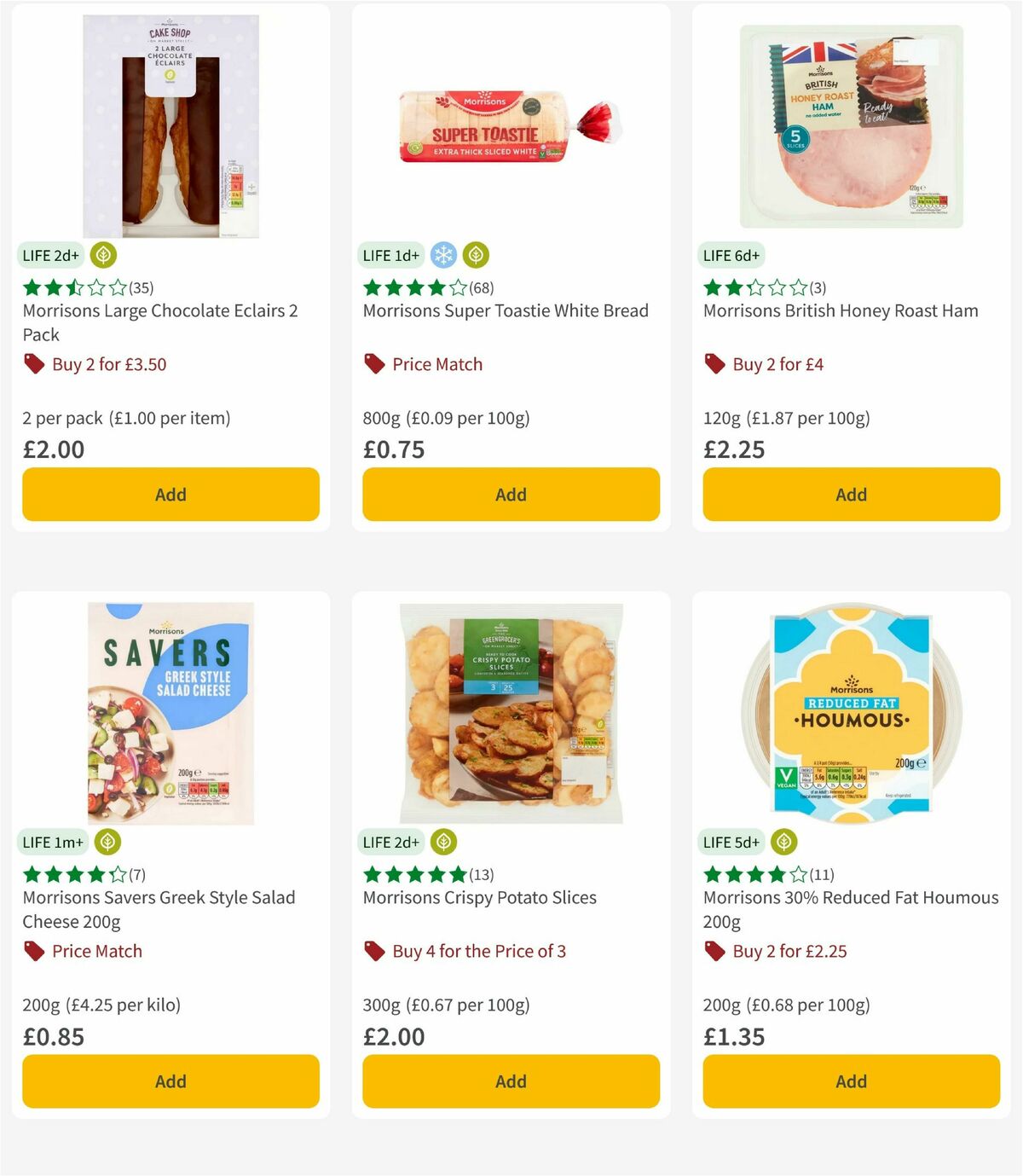
Task: Open Morrisons British Honey Roast Ham product page
Action: tap(840, 310)
